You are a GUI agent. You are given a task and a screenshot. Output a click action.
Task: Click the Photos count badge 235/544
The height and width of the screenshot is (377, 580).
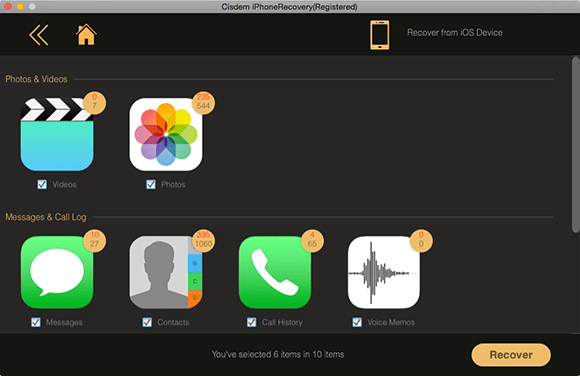point(203,102)
